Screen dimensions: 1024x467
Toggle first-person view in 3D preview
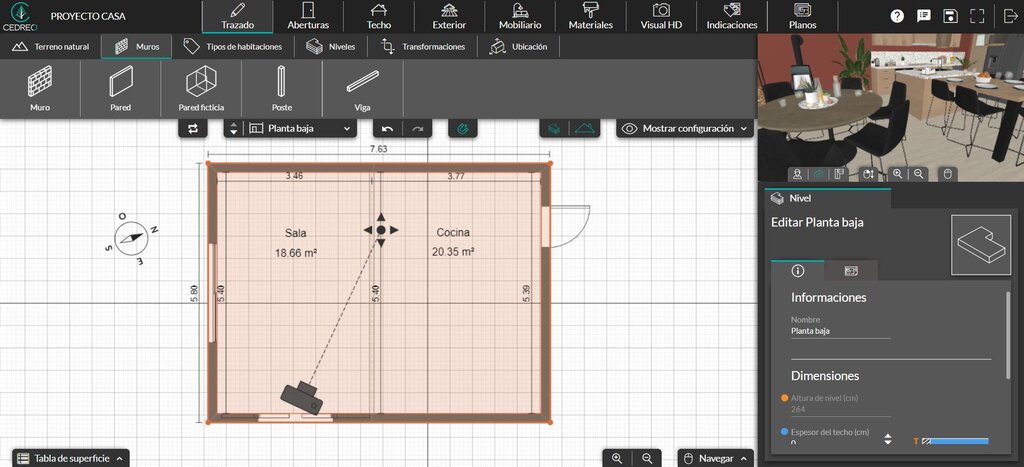(x=797, y=174)
